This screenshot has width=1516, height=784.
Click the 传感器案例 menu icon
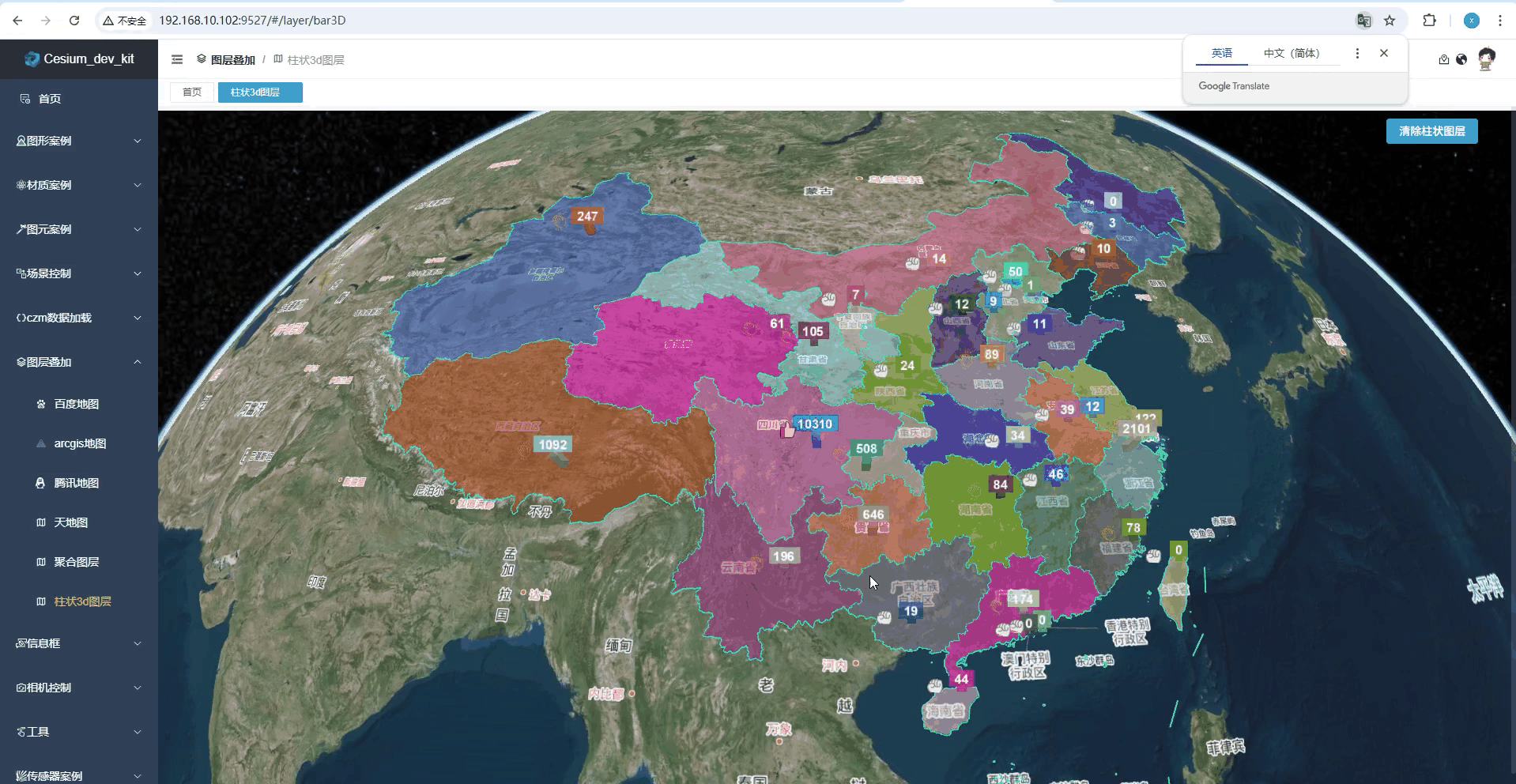(21, 776)
